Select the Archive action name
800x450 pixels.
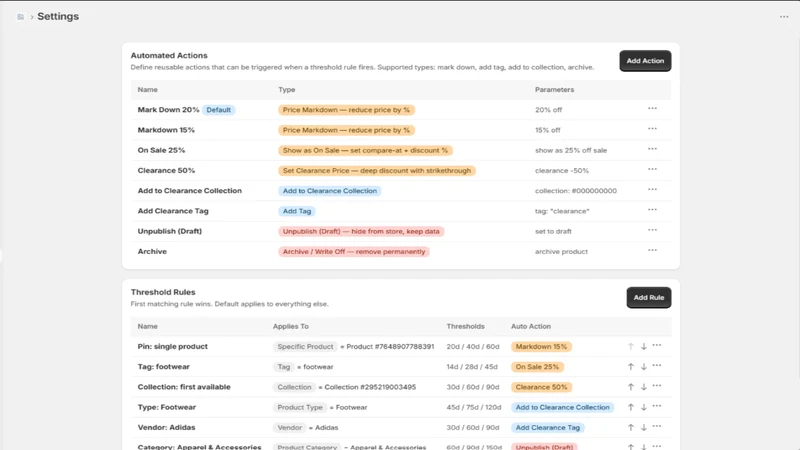coord(152,252)
